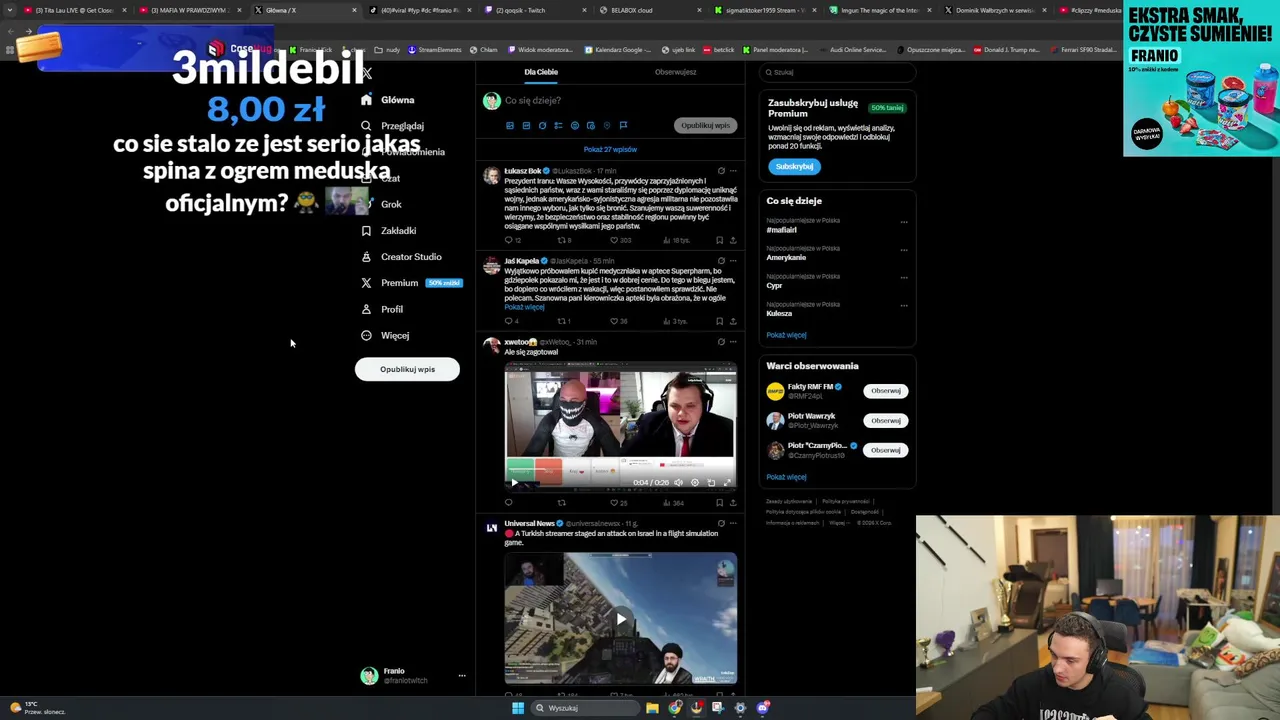Follow Fakty RMF FM with Obserwuj

885,391
